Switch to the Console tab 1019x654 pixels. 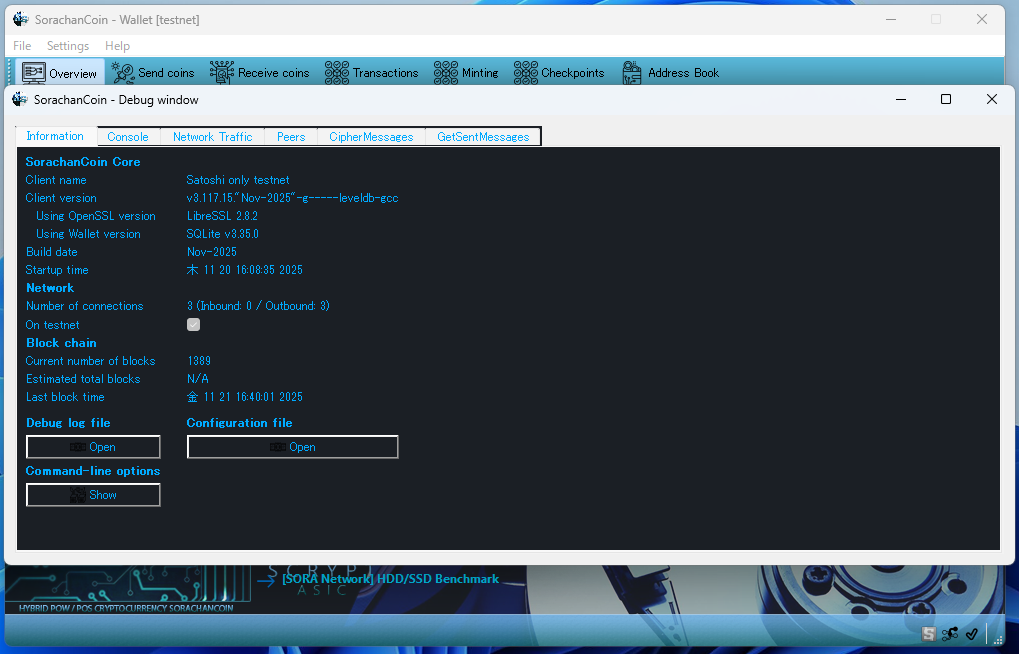[128, 137]
